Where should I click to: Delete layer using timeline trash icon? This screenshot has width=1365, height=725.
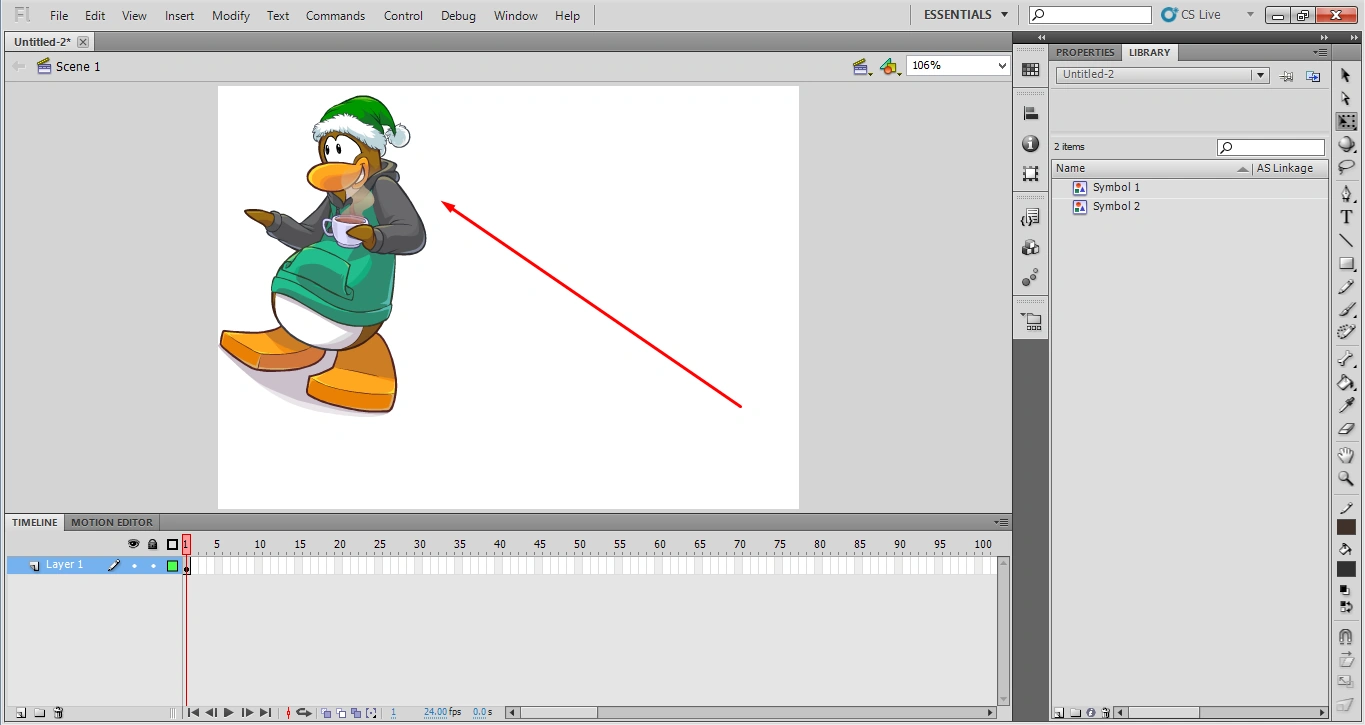tap(59, 713)
